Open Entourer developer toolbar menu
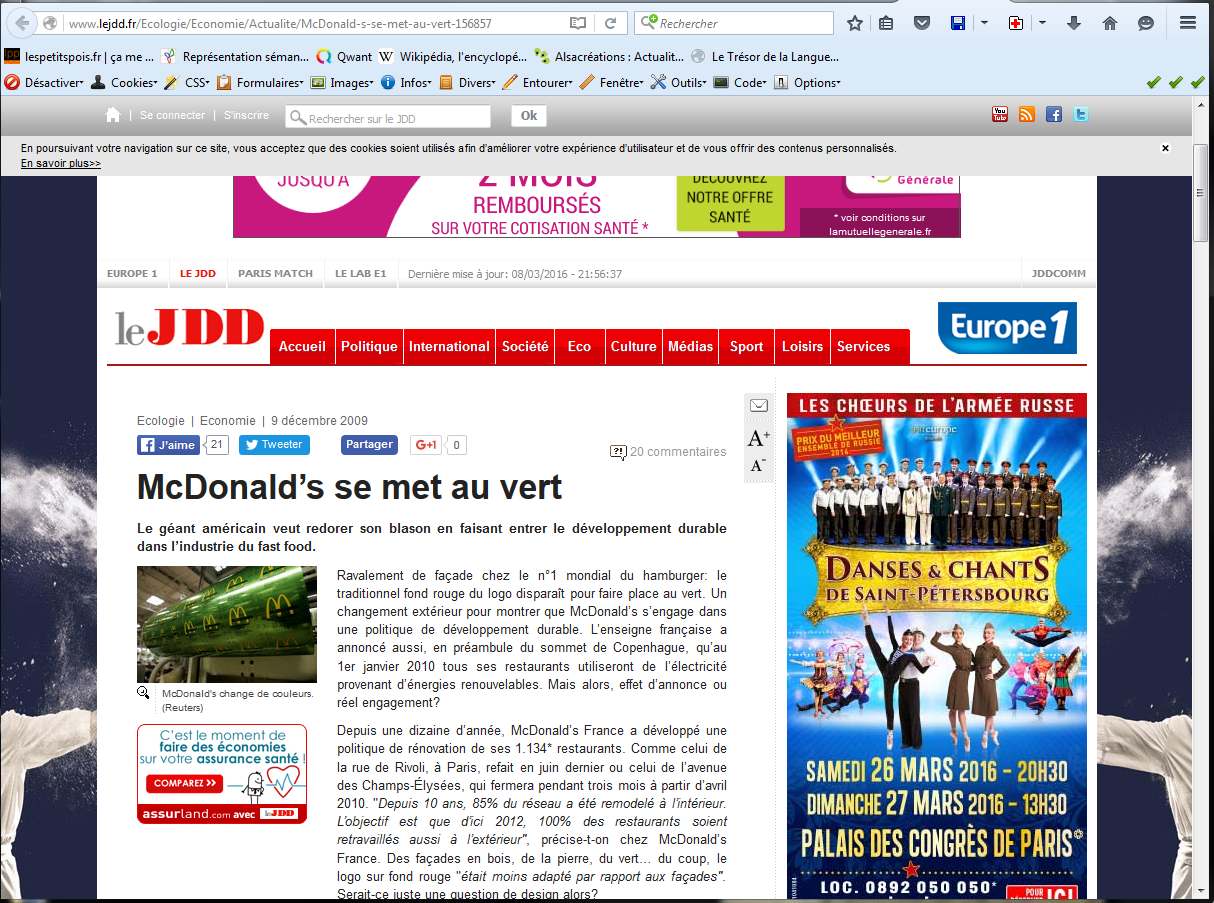Viewport: 1214px width, 903px height. pos(538,83)
